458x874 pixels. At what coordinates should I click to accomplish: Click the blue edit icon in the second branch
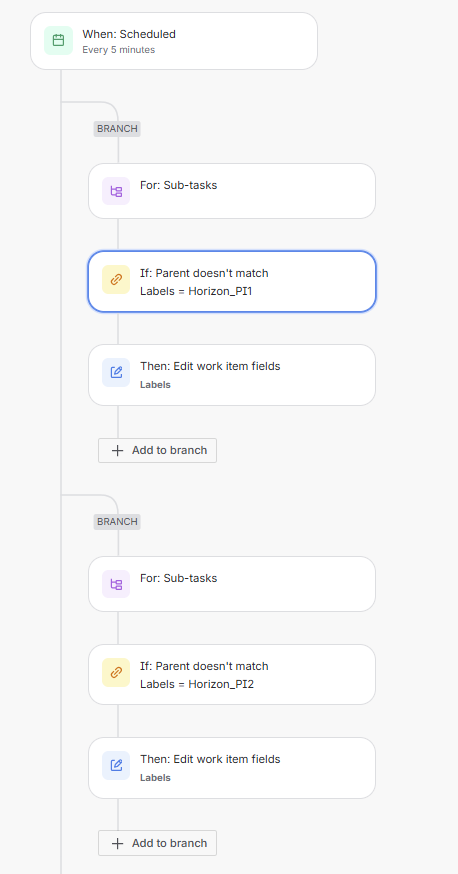pos(116,765)
